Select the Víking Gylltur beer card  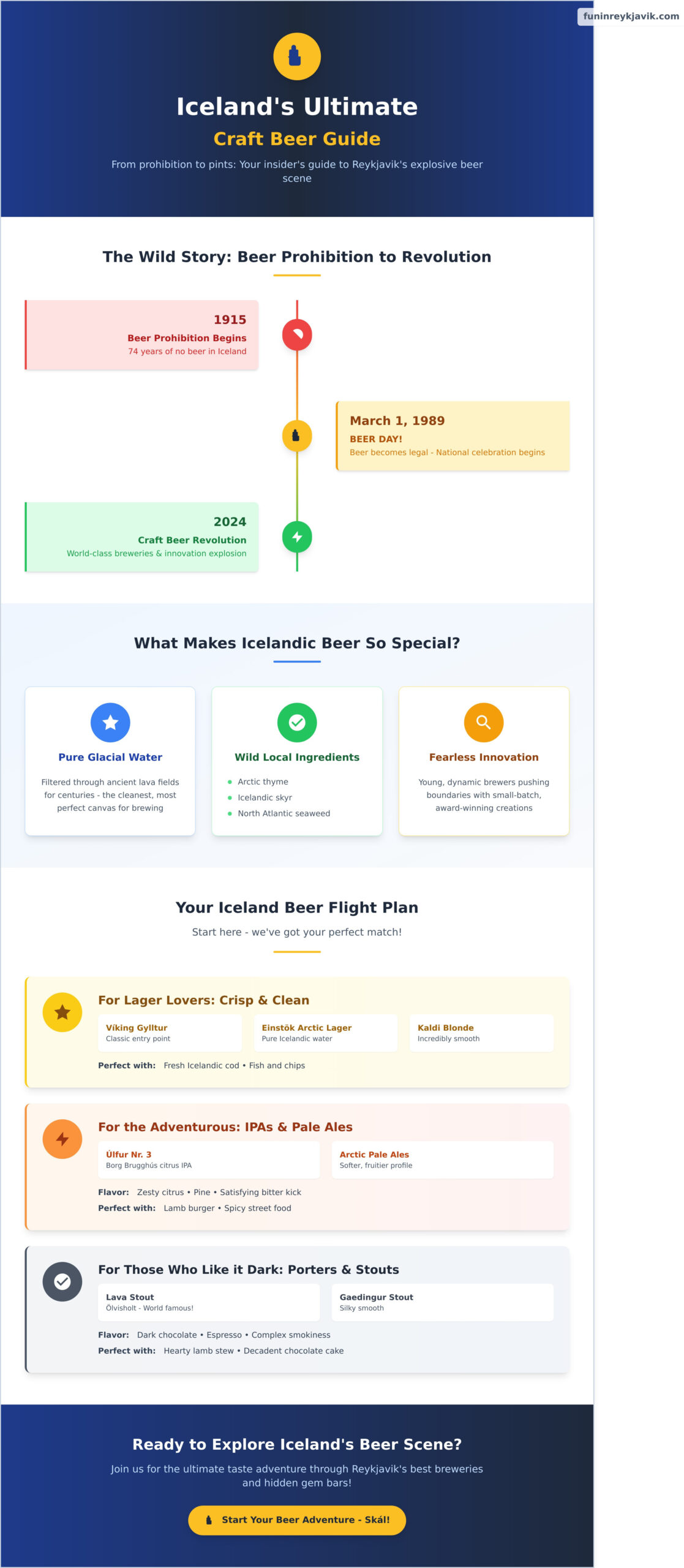(x=170, y=1033)
